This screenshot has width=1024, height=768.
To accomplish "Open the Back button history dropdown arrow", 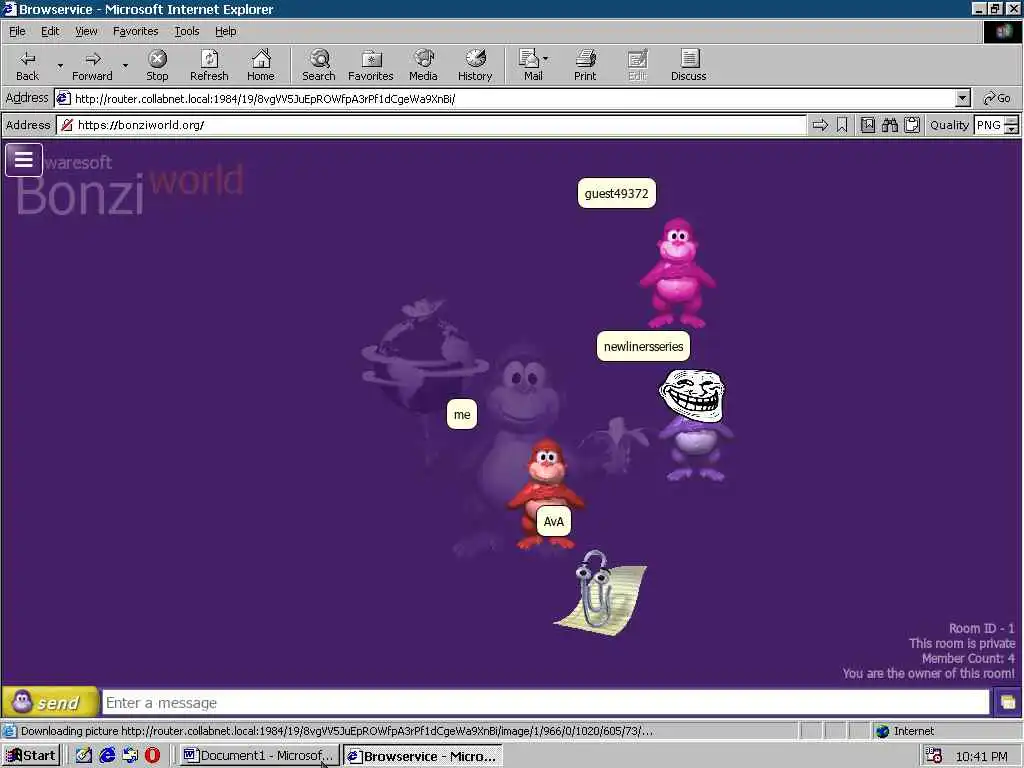I will (x=60, y=65).
